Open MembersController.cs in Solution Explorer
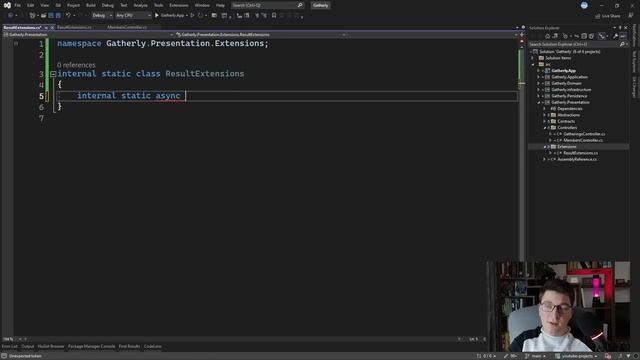The image size is (640, 360). click(x=583, y=140)
